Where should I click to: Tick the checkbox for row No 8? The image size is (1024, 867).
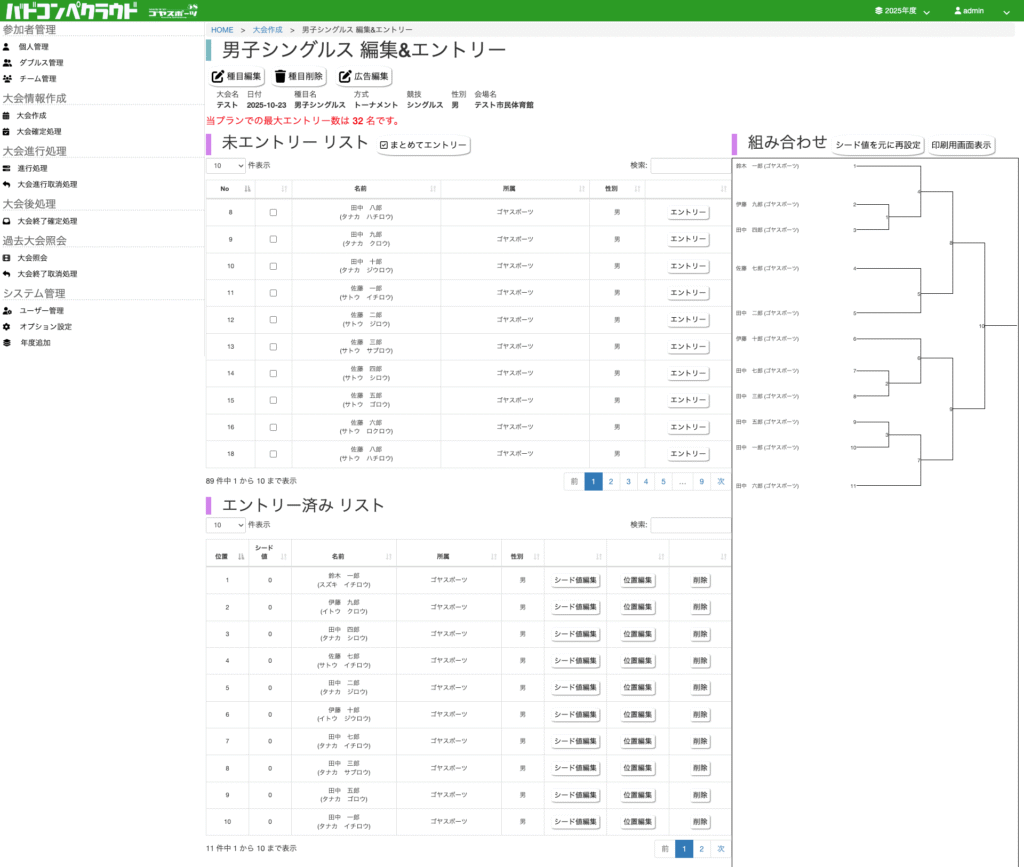click(x=273, y=213)
